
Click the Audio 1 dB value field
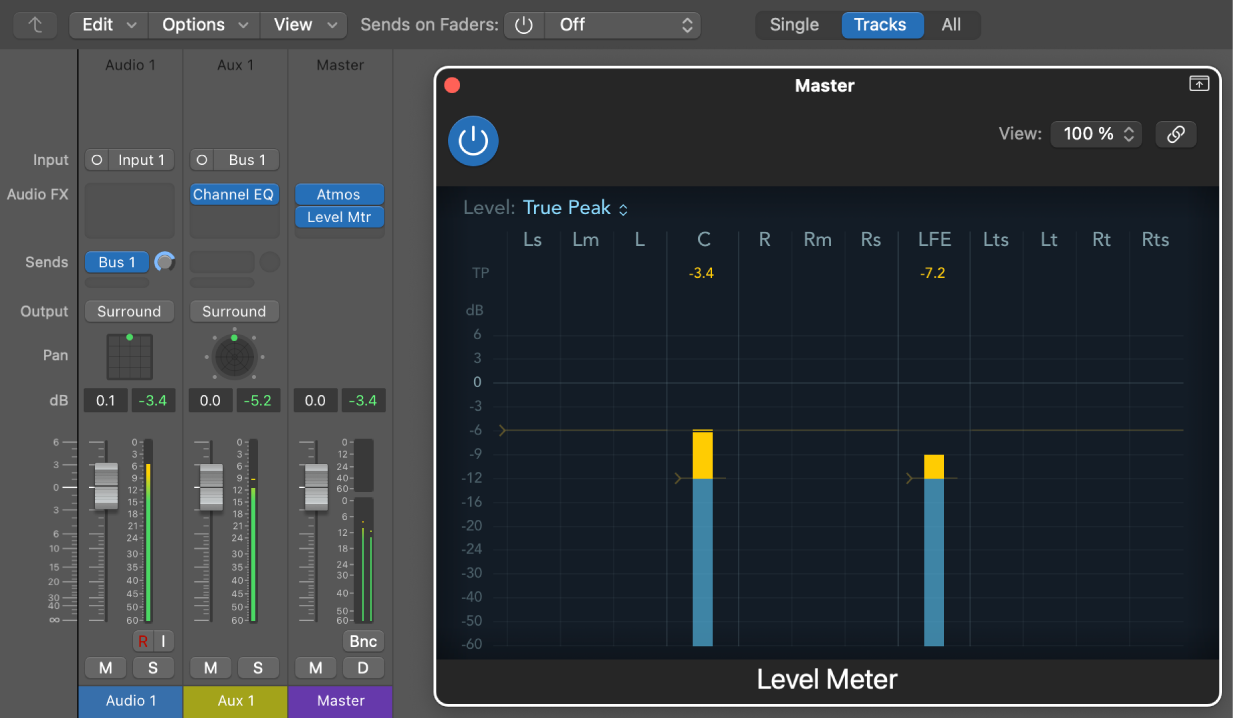pos(105,401)
